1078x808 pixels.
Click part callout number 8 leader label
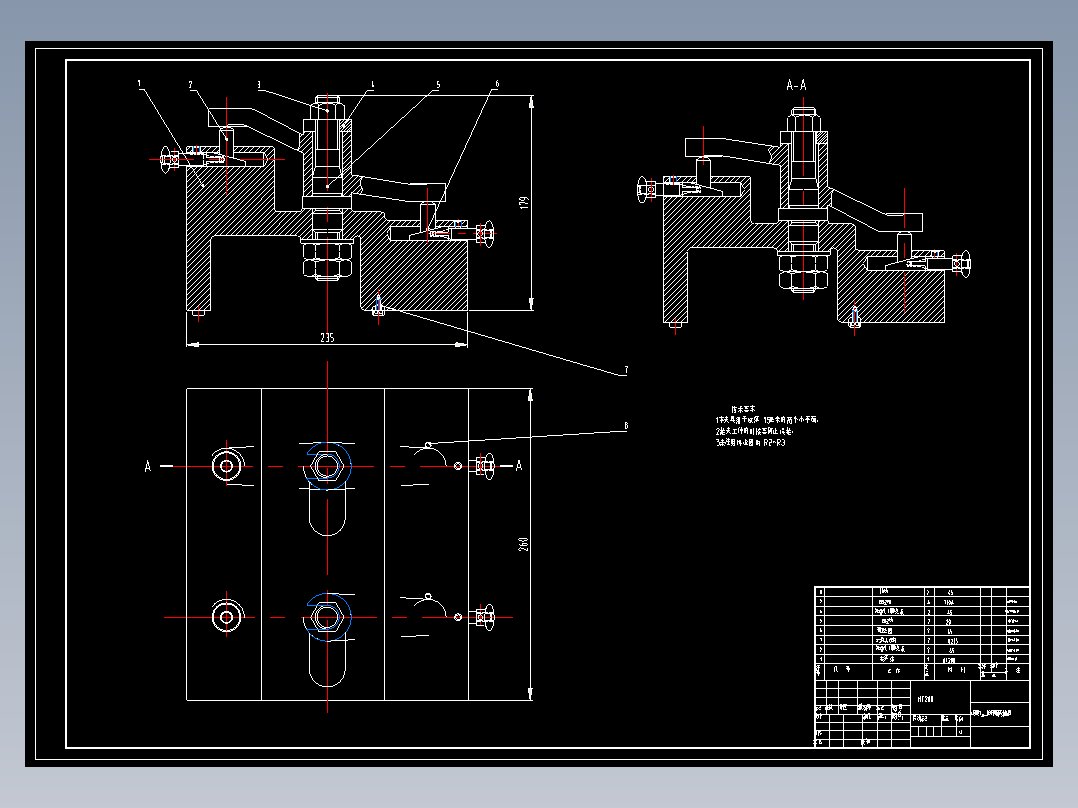click(626, 426)
